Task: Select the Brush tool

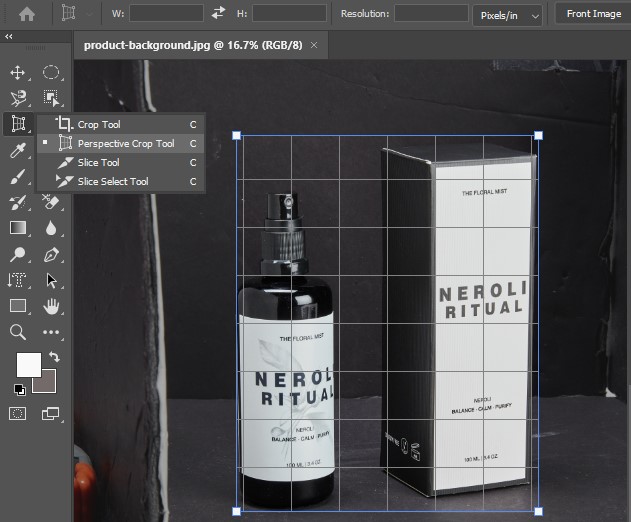Action: (18, 176)
